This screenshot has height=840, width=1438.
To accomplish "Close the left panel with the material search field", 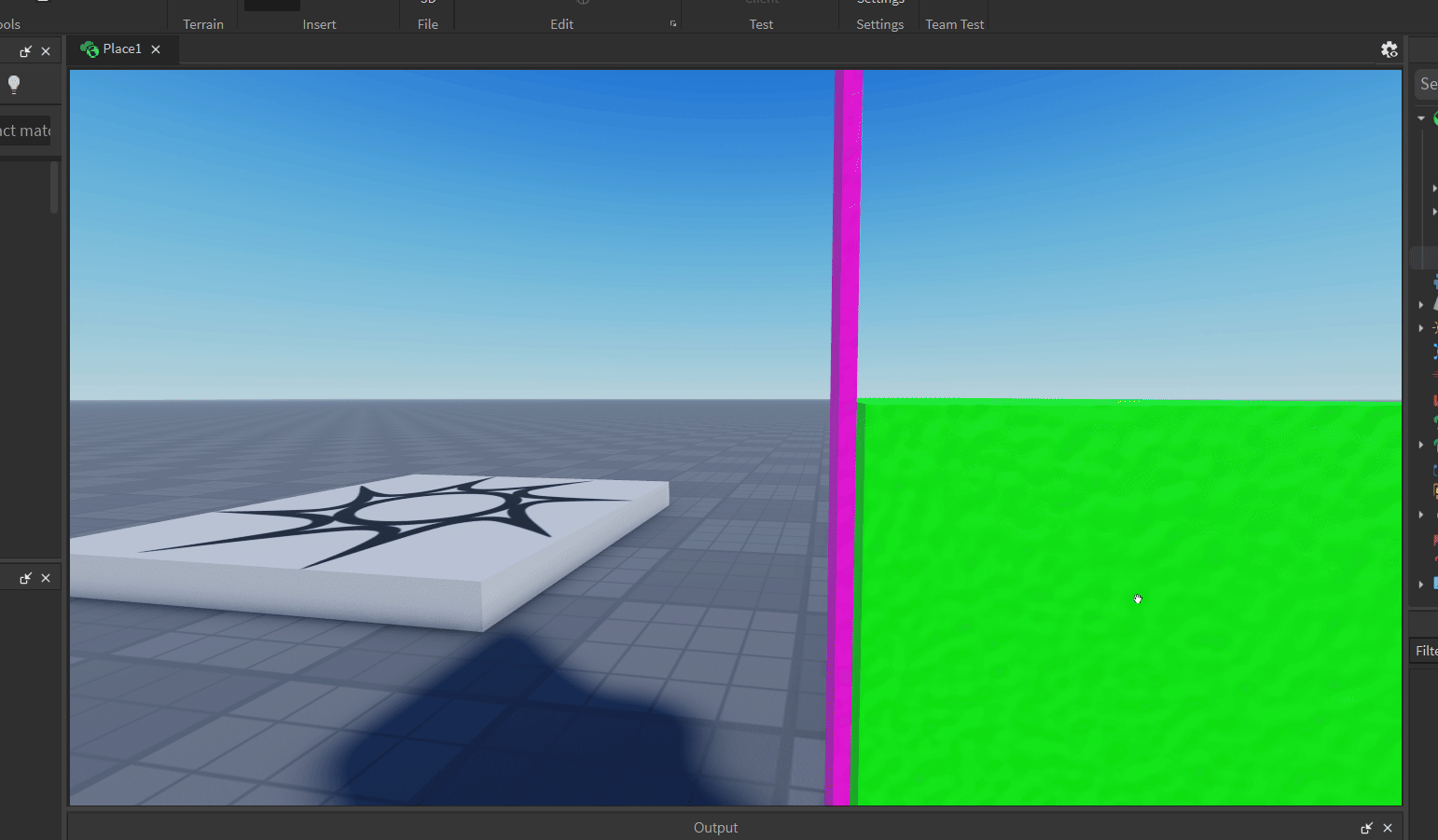I will [x=46, y=51].
